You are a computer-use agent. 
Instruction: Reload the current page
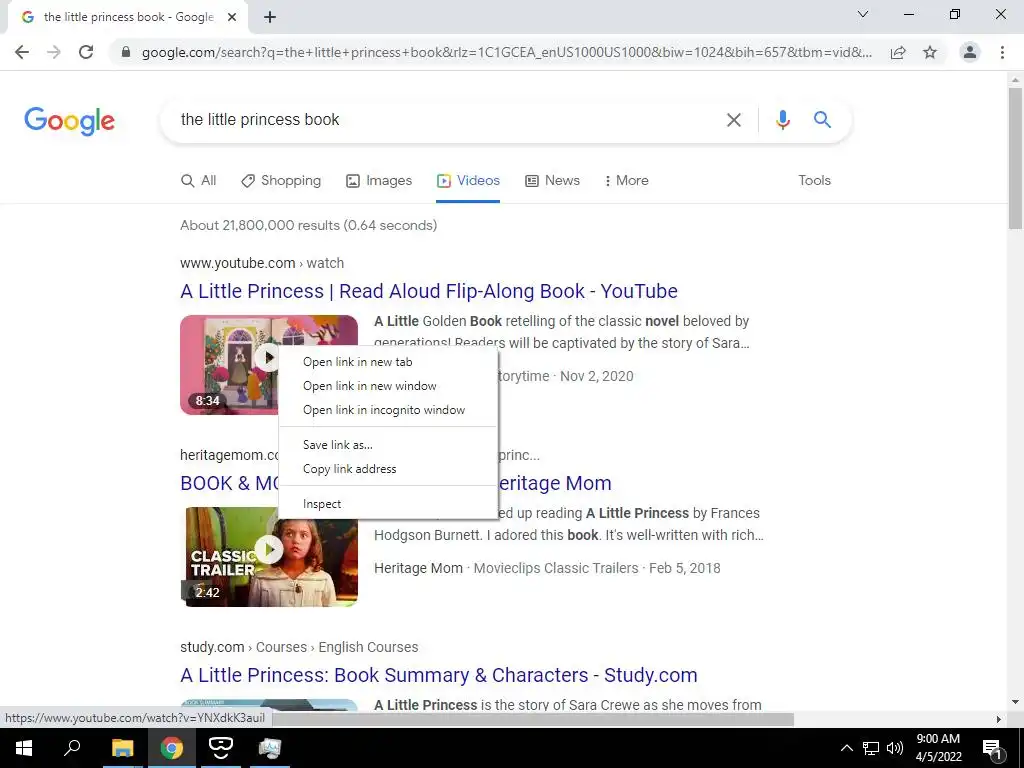tap(86, 52)
